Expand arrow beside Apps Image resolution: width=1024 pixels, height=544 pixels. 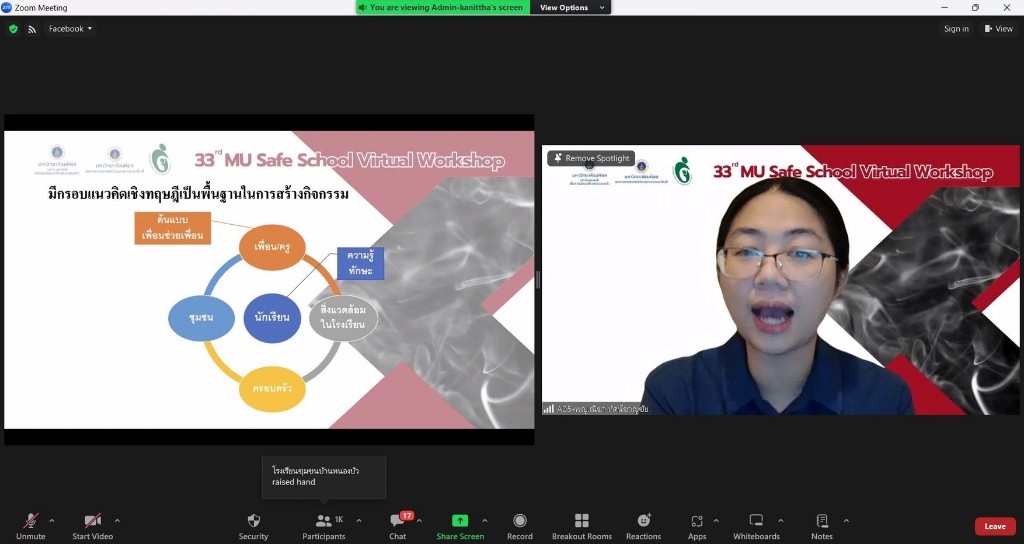pos(716,520)
